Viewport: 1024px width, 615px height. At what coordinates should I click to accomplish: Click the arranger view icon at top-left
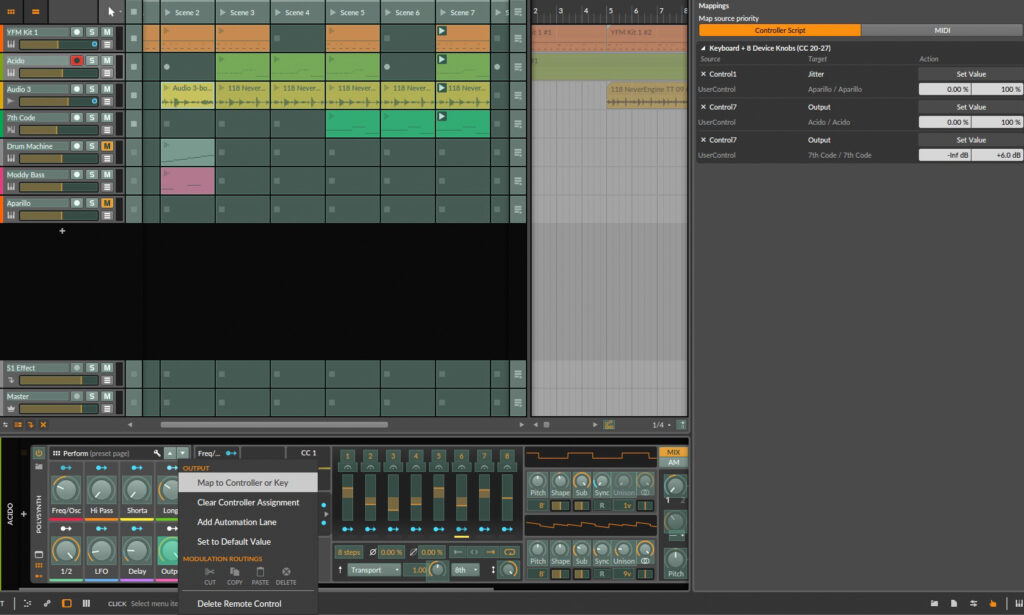35,12
